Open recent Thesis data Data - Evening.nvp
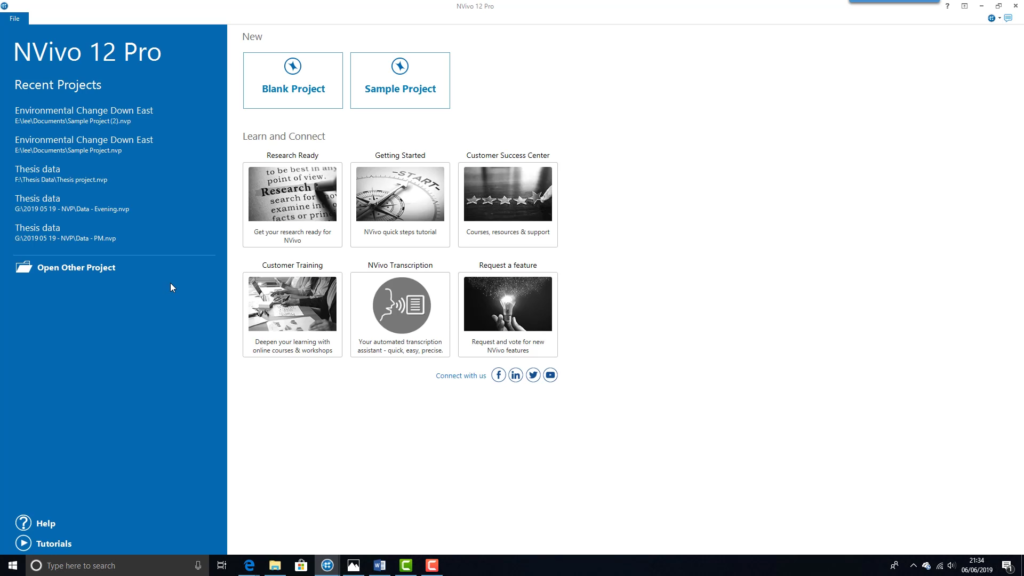The image size is (1024, 576). click(72, 203)
